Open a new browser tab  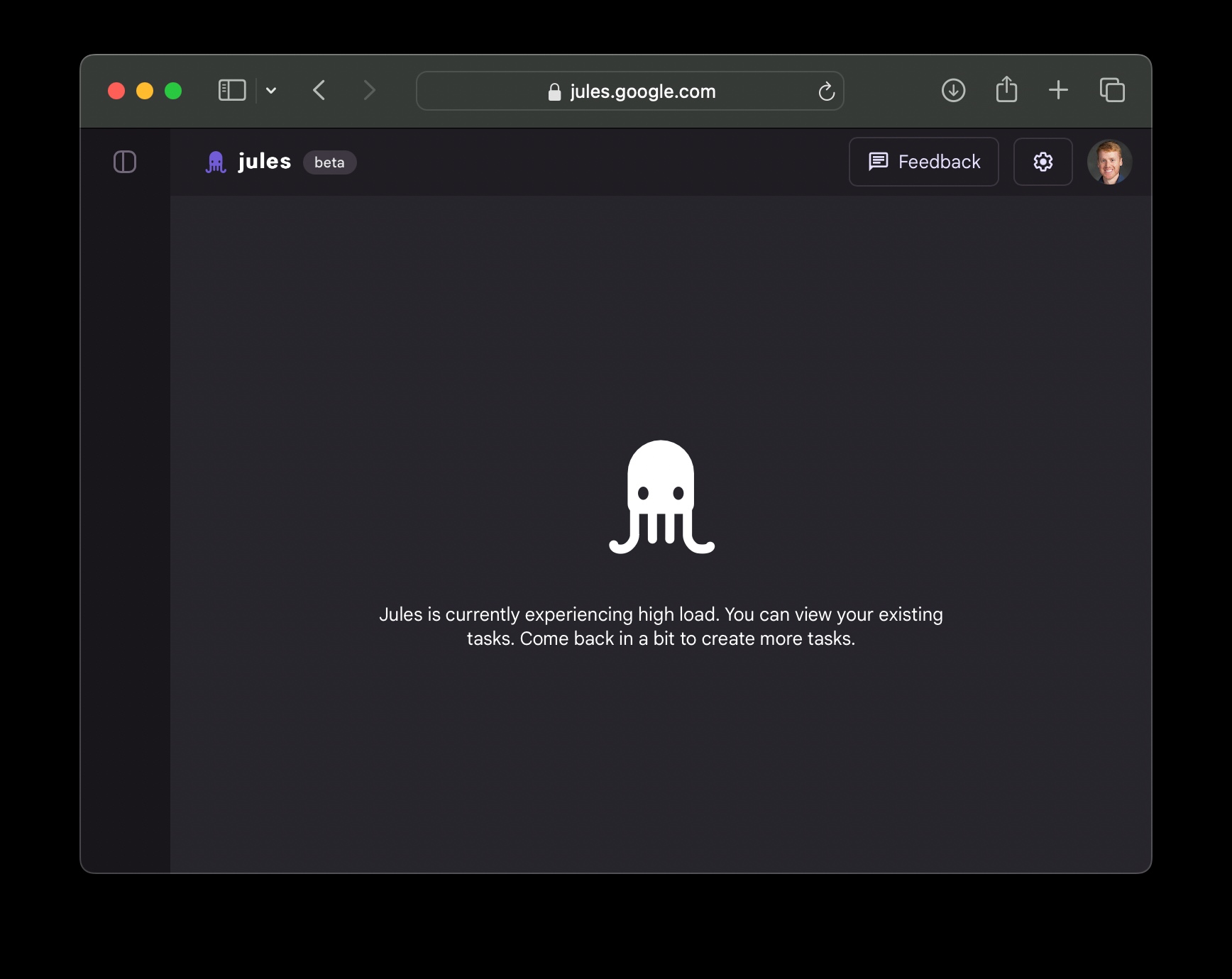1058,90
